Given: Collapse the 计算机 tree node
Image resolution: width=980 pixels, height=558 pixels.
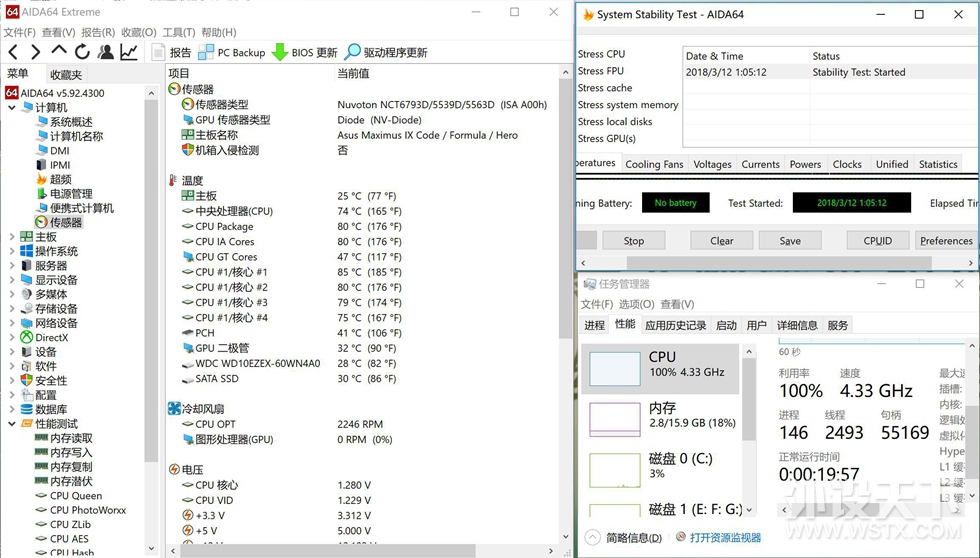Looking at the screenshot, I should click(x=12, y=107).
